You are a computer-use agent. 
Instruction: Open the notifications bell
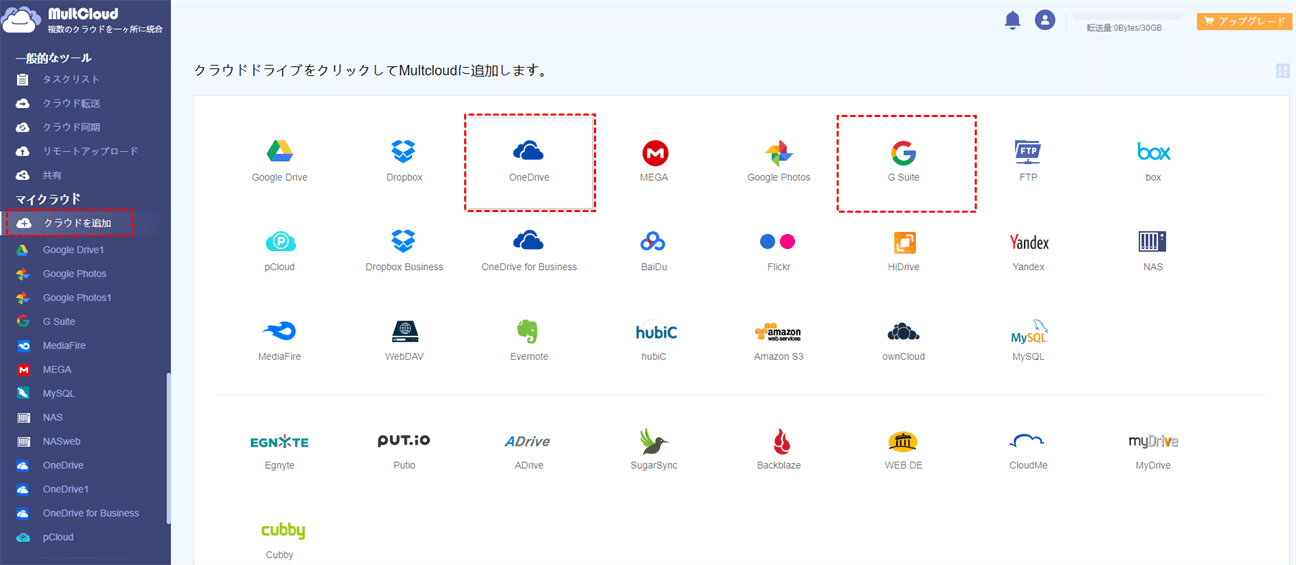pyautogui.click(x=1012, y=20)
